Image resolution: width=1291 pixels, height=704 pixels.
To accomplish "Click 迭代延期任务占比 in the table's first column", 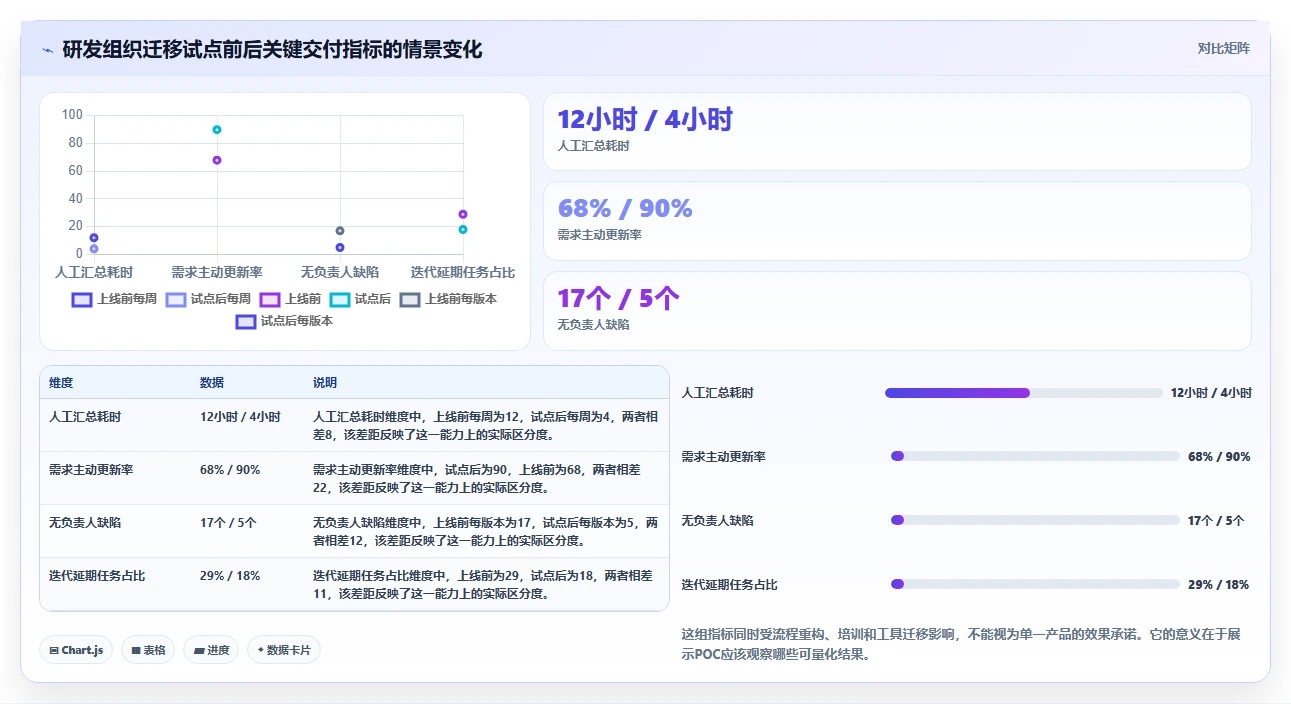I will [x=97, y=576].
